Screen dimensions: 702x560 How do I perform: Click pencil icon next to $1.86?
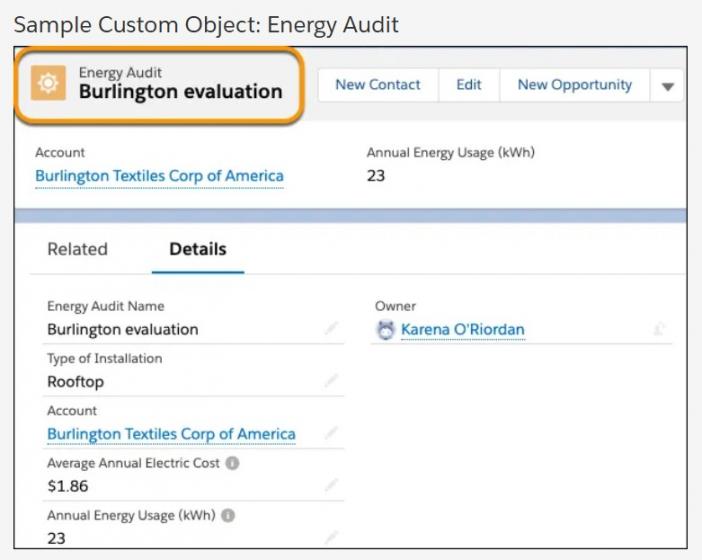(331, 485)
